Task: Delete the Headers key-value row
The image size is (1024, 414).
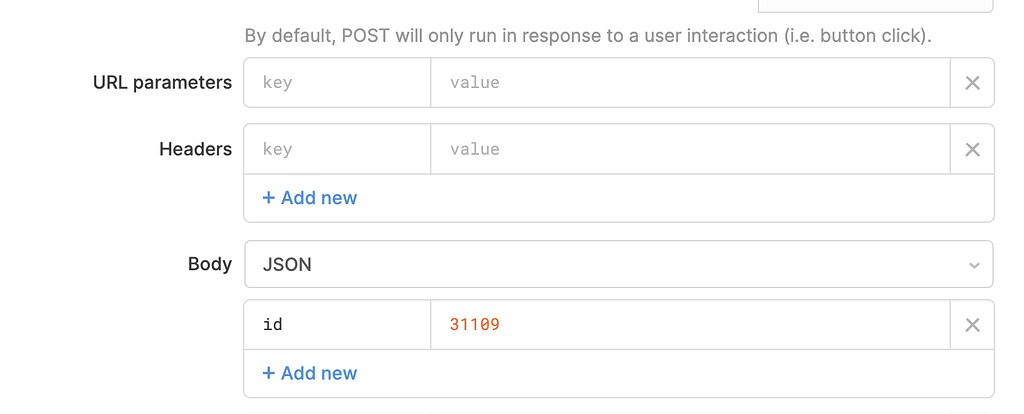Action: (972, 150)
